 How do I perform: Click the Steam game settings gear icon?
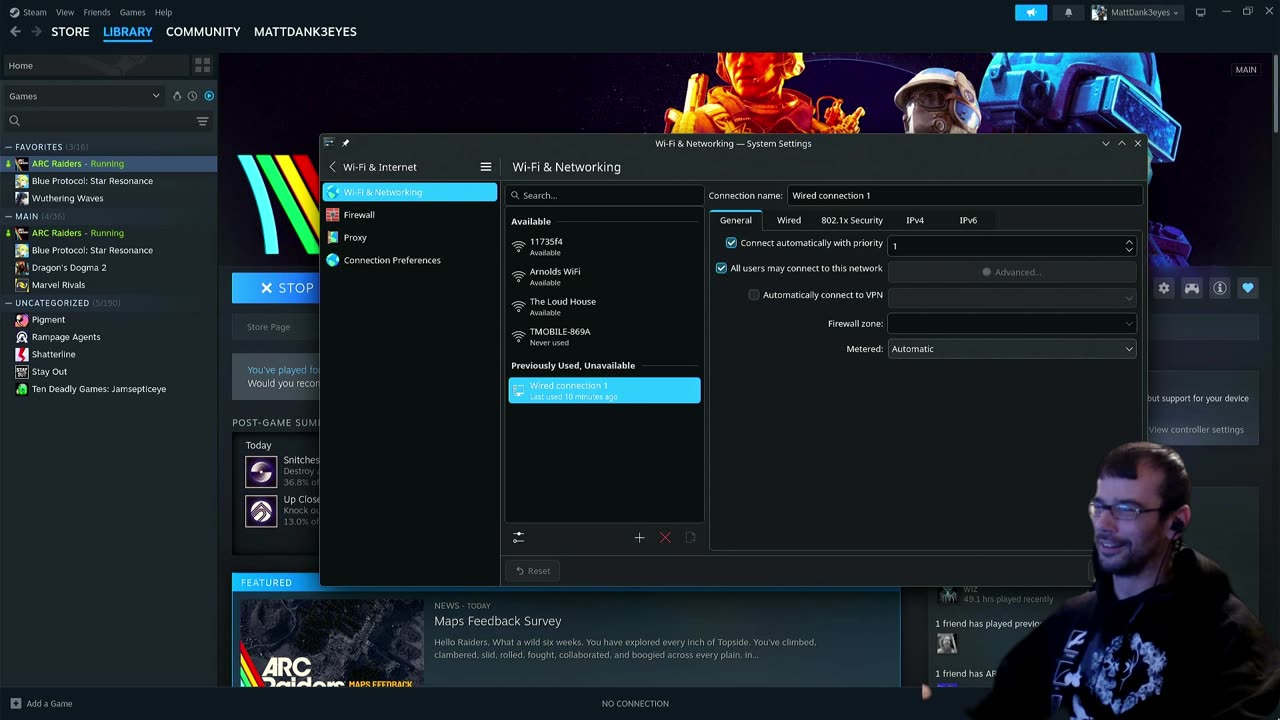[1164, 288]
